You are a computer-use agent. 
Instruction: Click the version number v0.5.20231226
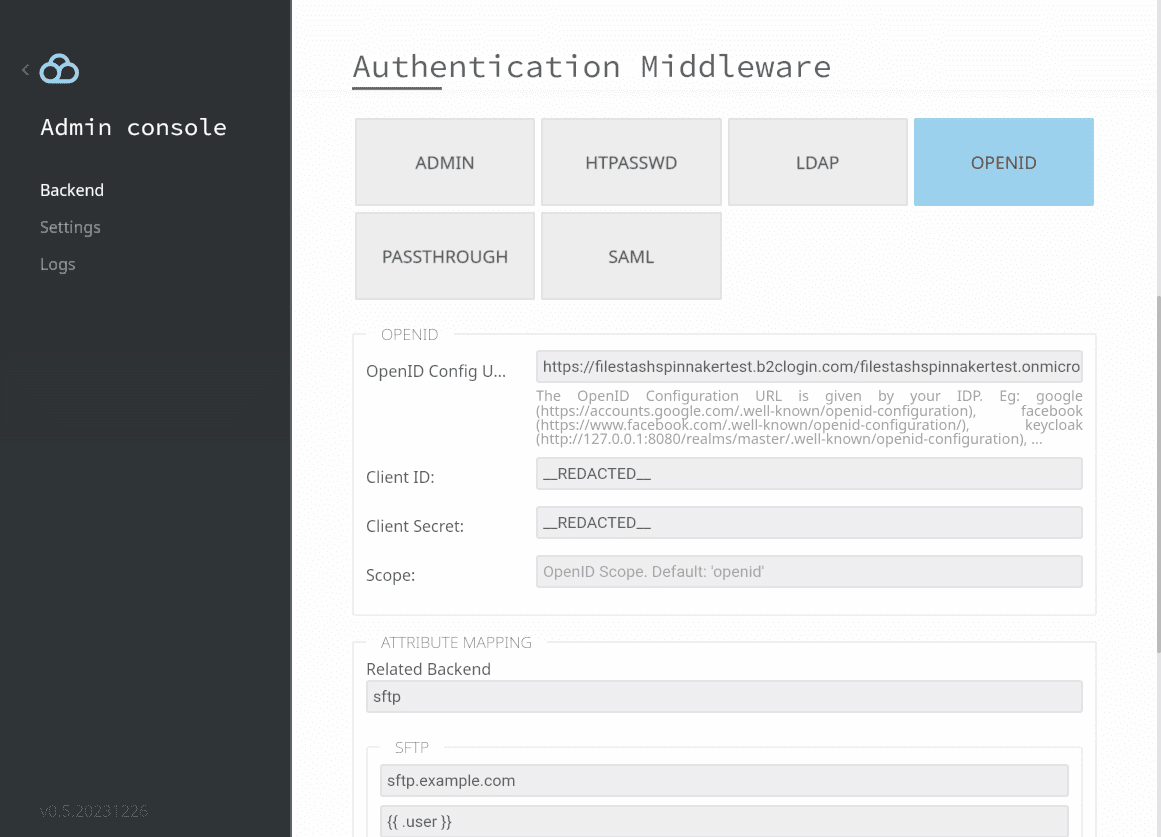click(94, 811)
